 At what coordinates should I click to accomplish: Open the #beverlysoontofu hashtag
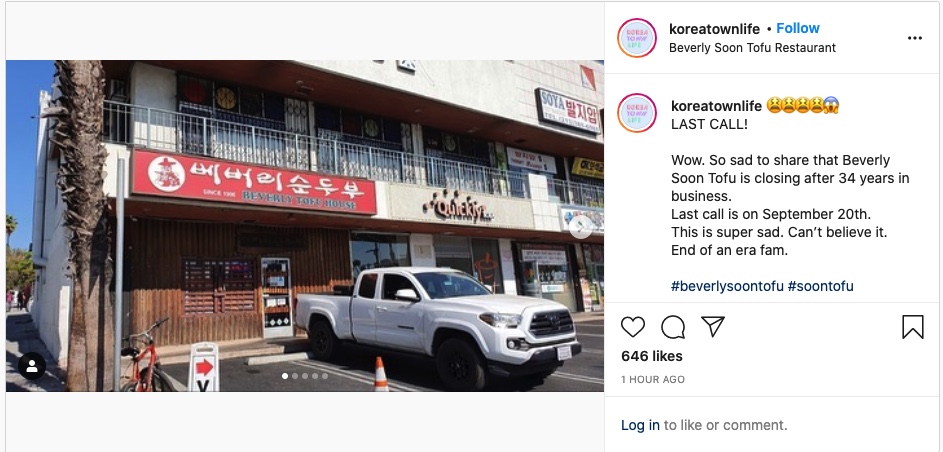pyautogui.click(x=727, y=286)
